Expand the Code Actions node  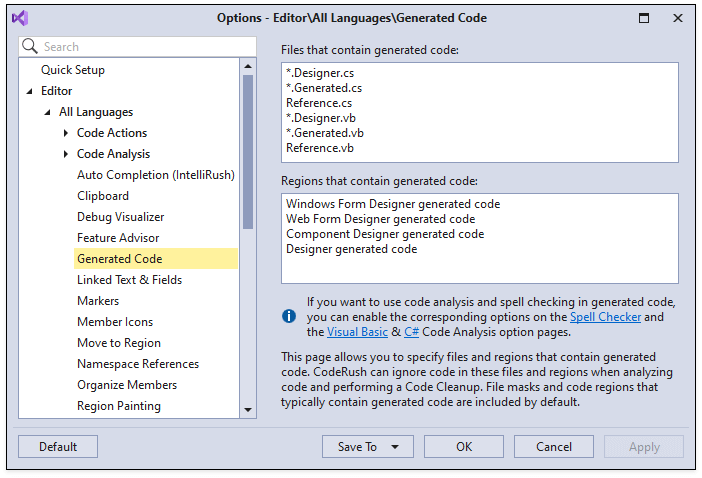(x=66, y=133)
